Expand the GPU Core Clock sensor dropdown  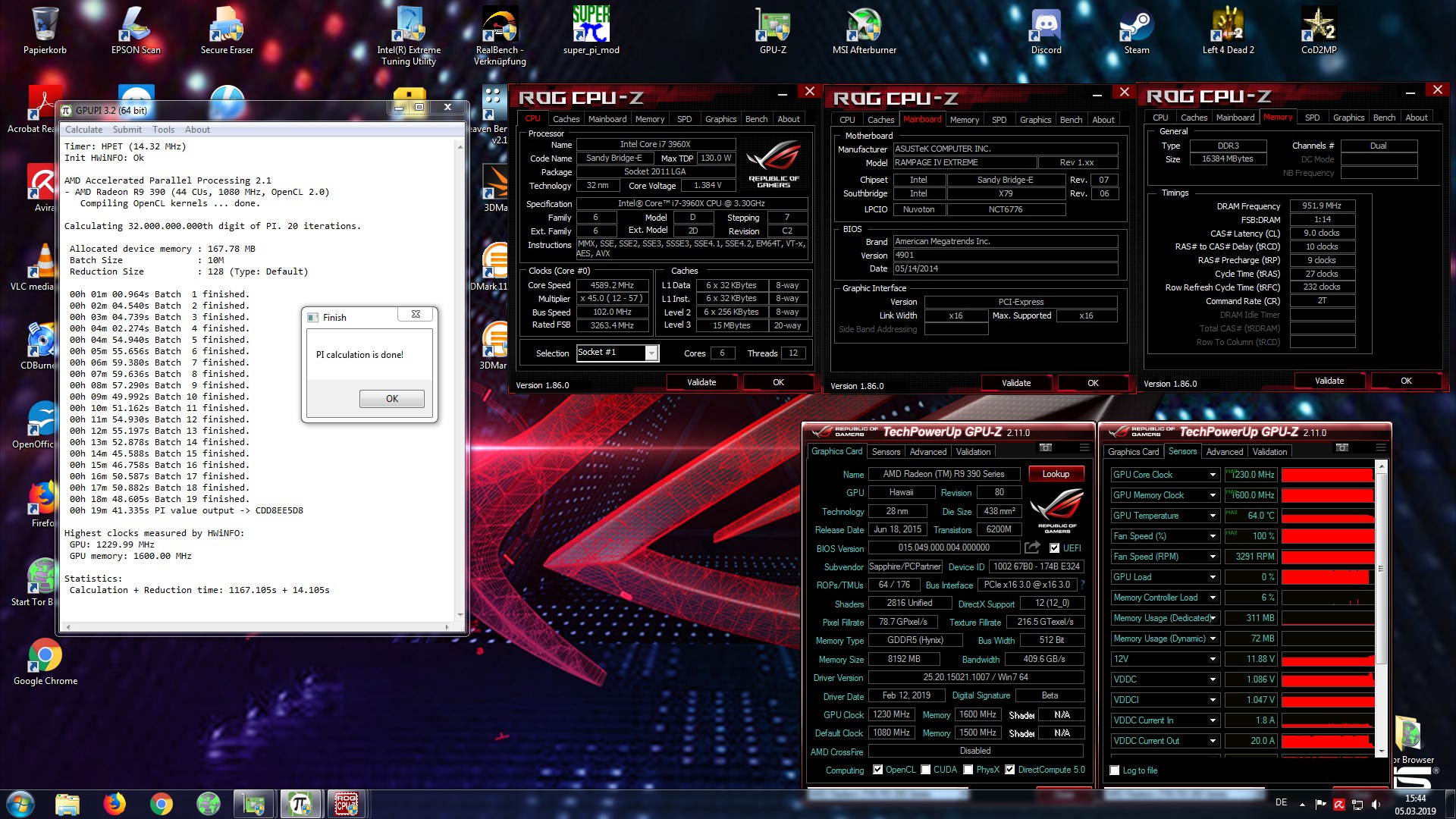pyautogui.click(x=1213, y=475)
